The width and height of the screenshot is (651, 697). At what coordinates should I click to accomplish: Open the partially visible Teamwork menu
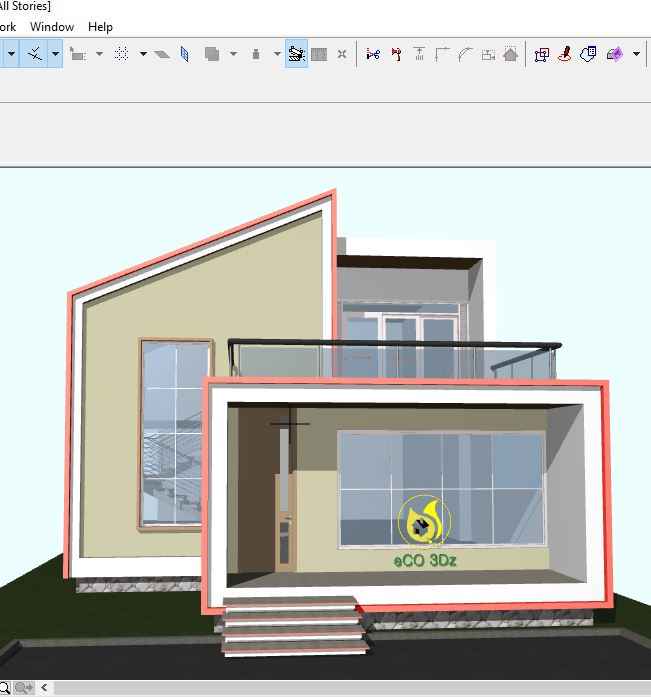(8, 27)
